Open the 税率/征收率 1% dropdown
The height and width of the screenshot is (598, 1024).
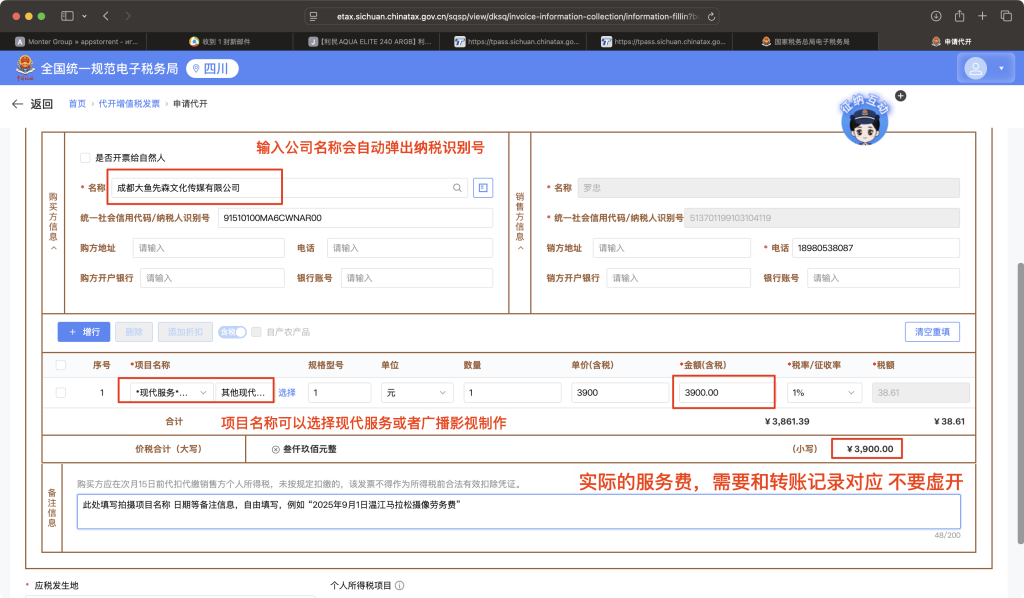point(825,393)
